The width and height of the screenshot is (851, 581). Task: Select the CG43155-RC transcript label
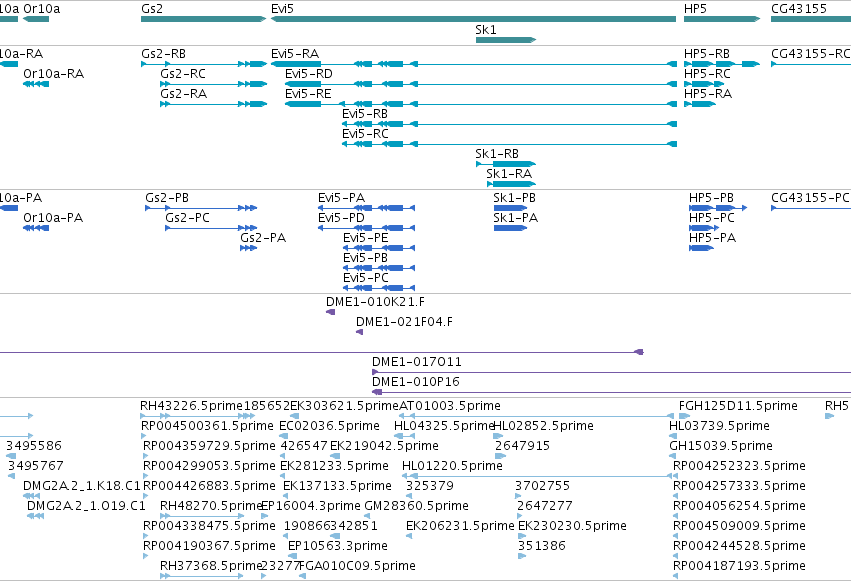coord(811,54)
